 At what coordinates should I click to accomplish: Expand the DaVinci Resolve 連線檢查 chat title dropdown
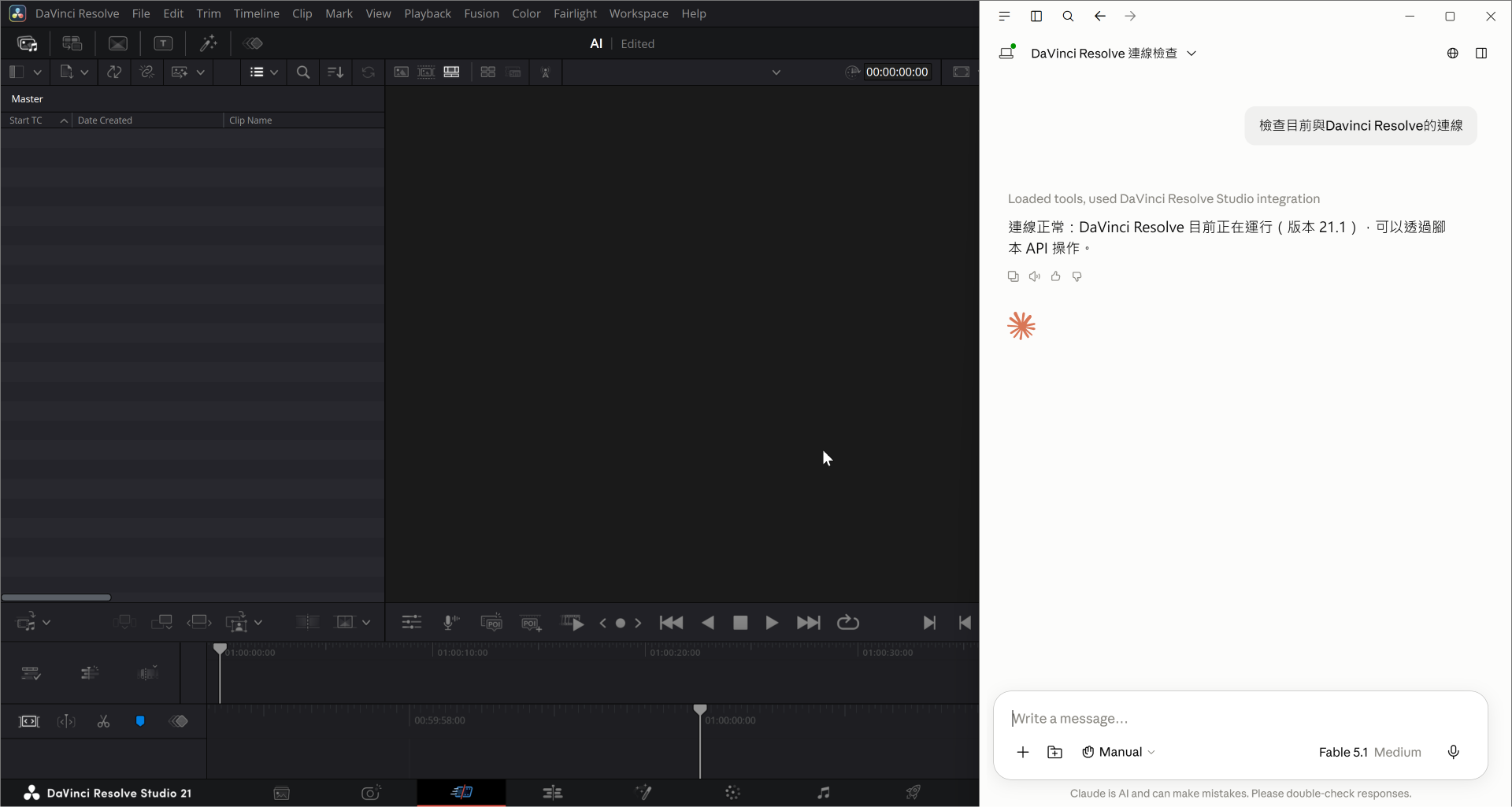coord(1192,53)
